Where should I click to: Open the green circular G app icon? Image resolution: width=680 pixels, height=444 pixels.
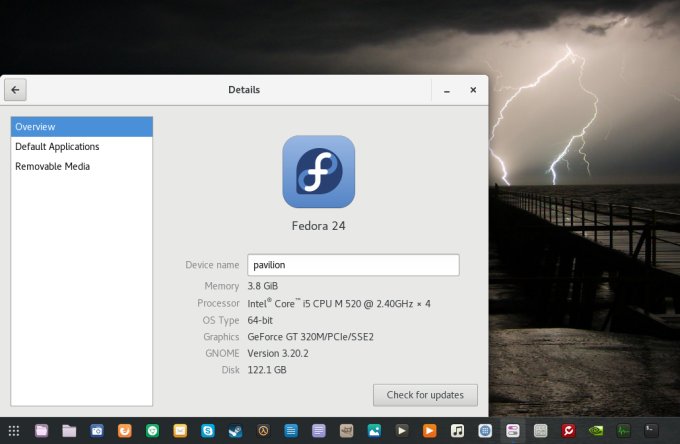(152, 431)
